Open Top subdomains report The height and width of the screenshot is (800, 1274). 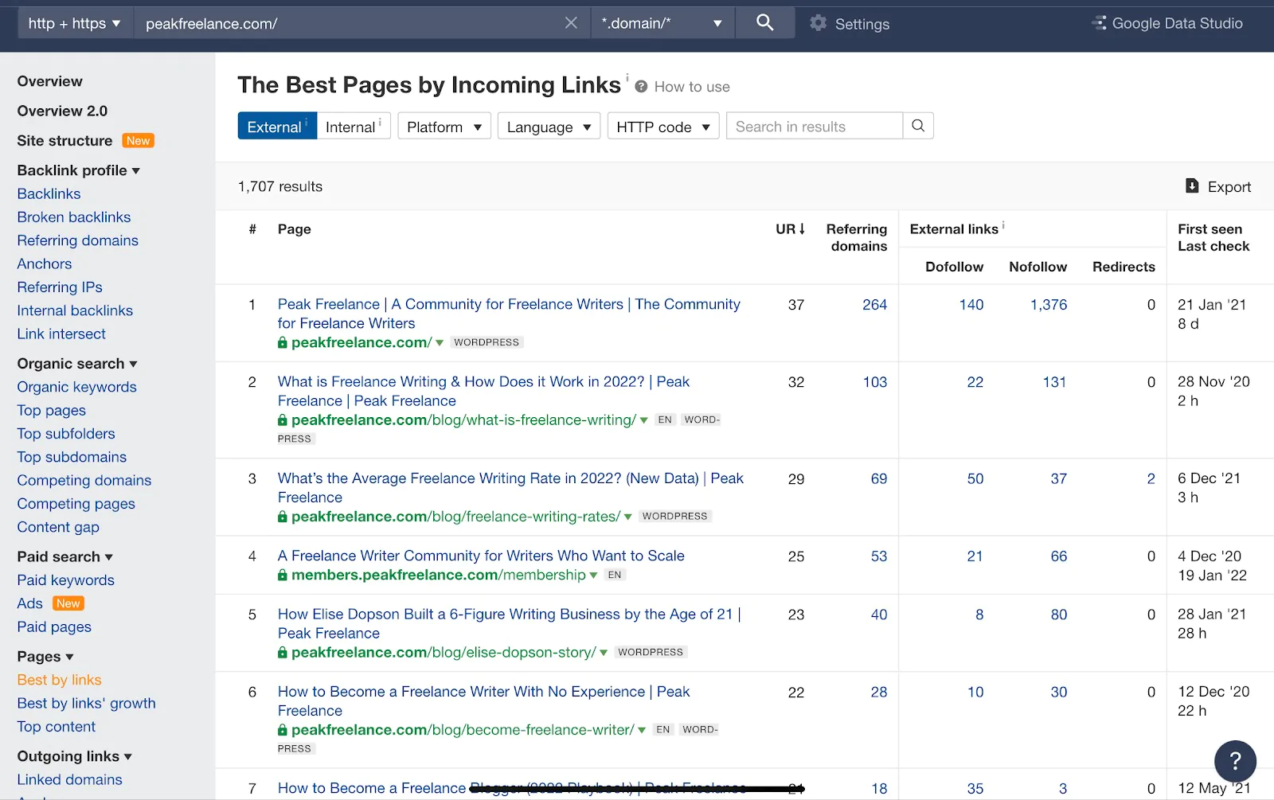point(72,457)
